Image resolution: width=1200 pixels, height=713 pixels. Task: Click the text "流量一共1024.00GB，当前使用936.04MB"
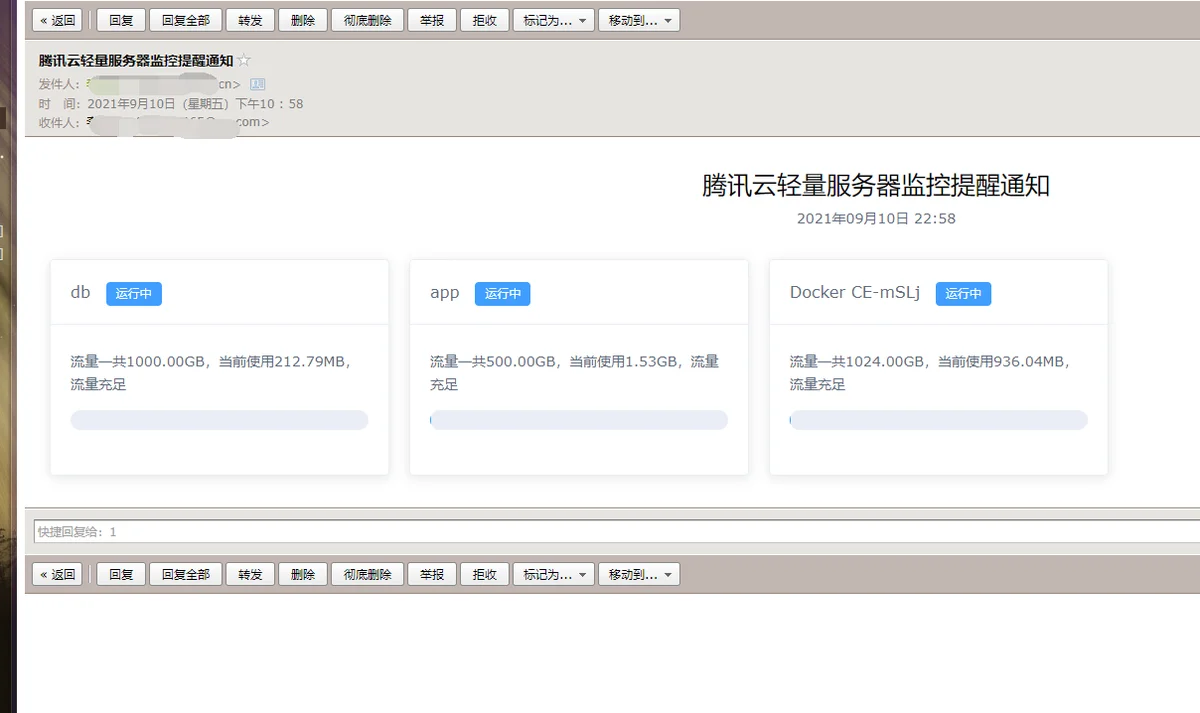tap(929, 362)
